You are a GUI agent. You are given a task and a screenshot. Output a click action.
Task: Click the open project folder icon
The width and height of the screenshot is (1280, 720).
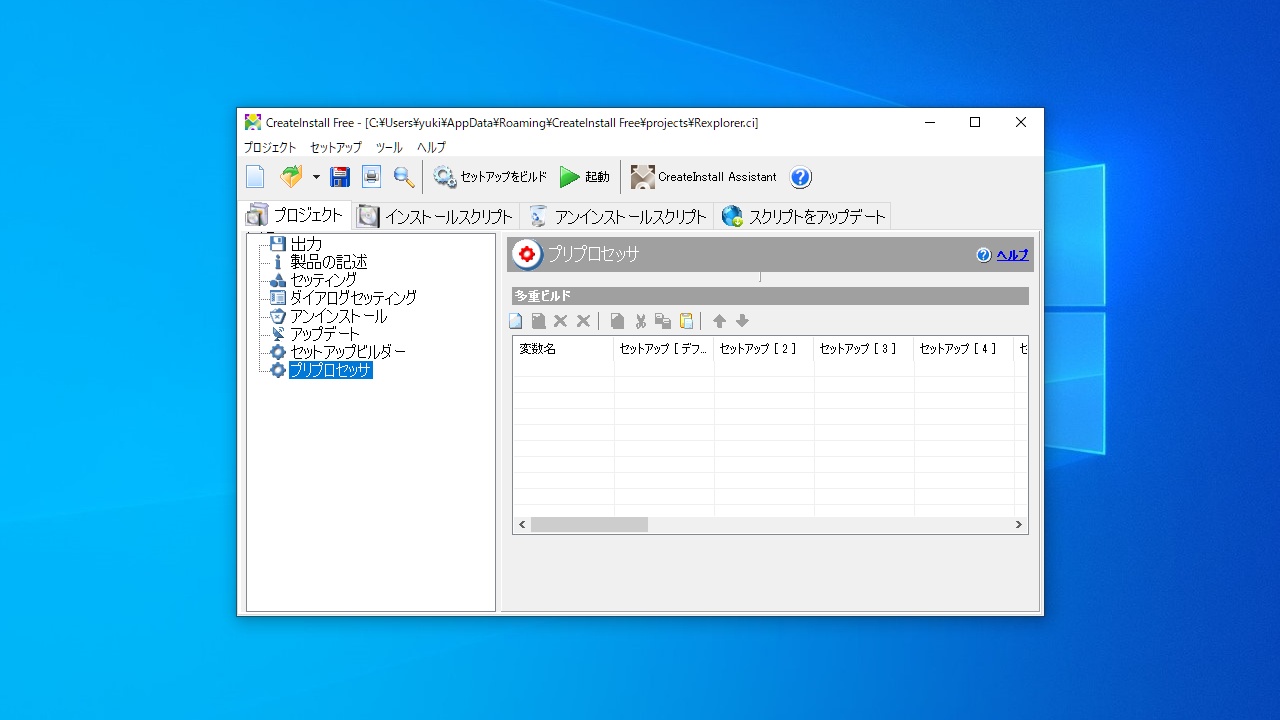tap(291, 177)
